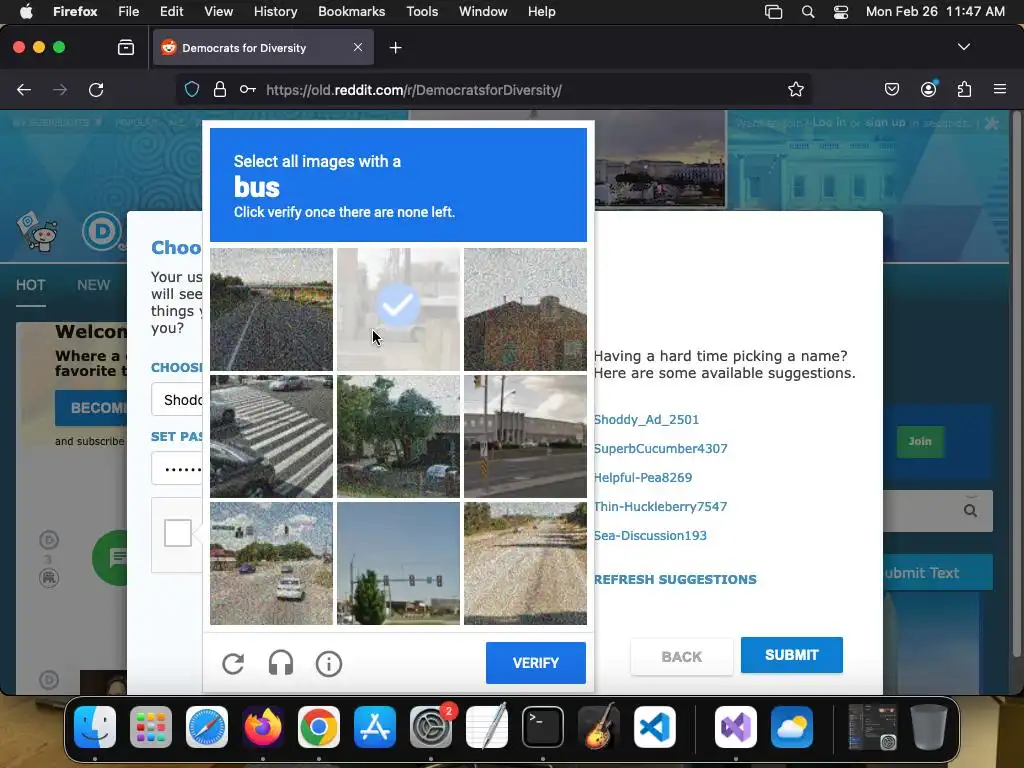
Task: Open saved logins key icon in the address bar
Action: (248, 89)
